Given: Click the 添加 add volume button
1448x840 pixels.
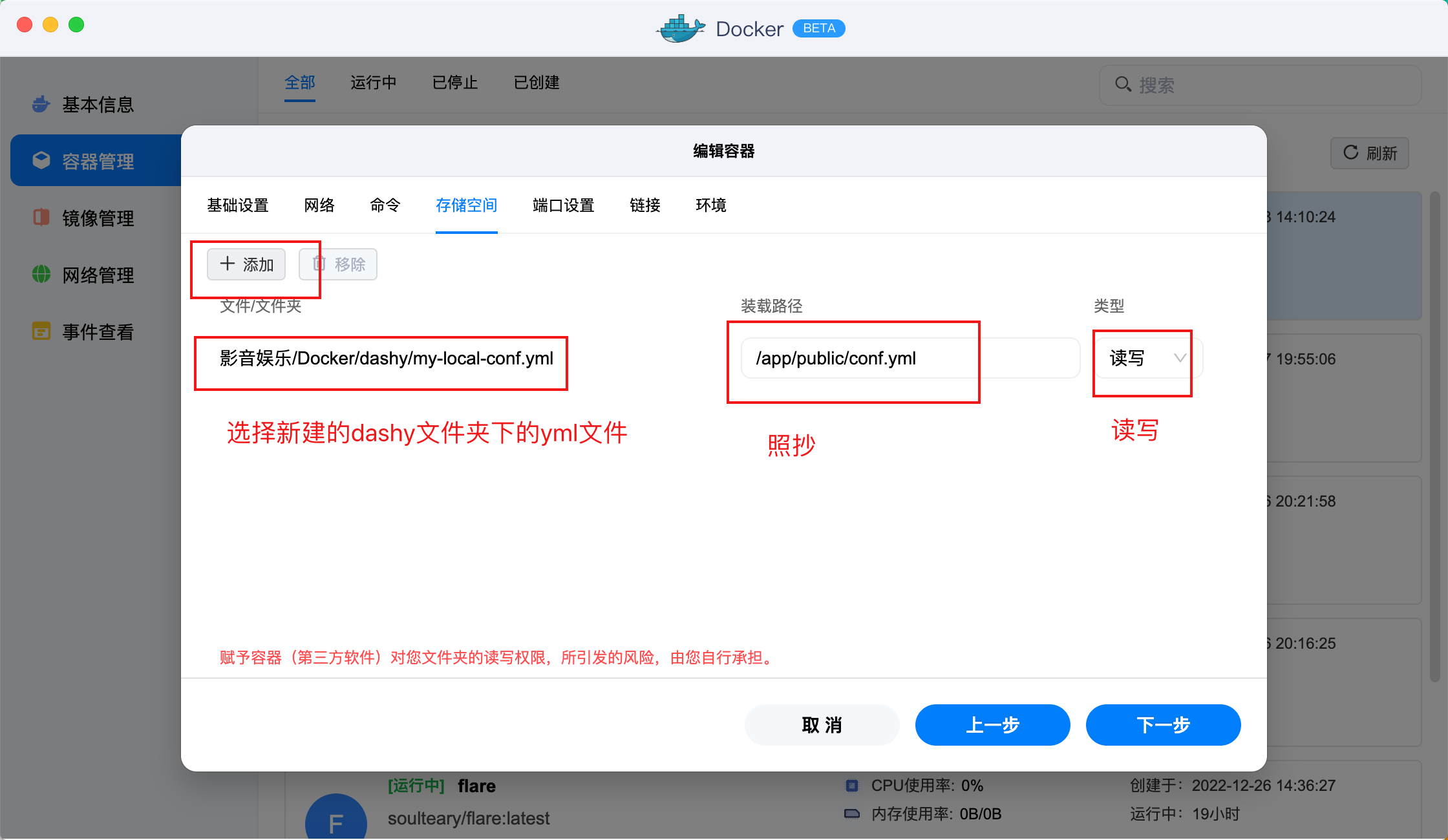Looking at the screenshot, I should click(246, 264).
